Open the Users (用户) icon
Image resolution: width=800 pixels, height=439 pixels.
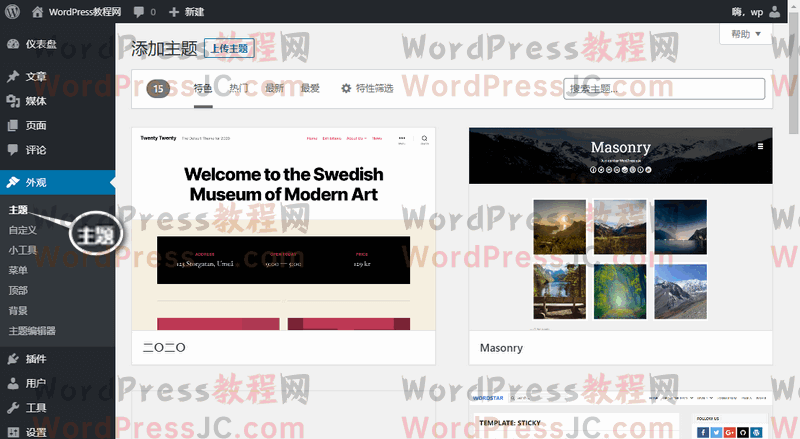coord(13,383)
